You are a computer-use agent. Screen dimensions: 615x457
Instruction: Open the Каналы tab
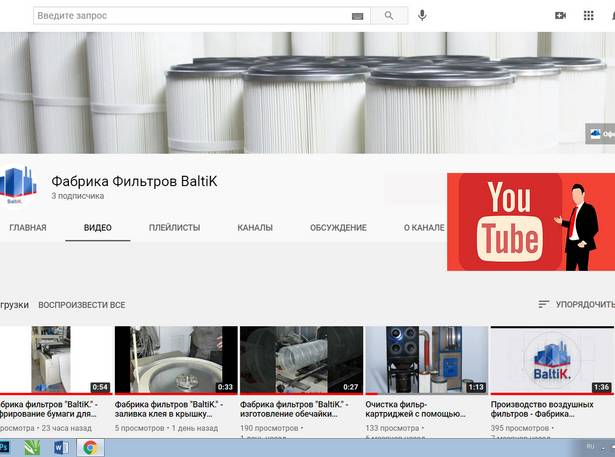255,228
